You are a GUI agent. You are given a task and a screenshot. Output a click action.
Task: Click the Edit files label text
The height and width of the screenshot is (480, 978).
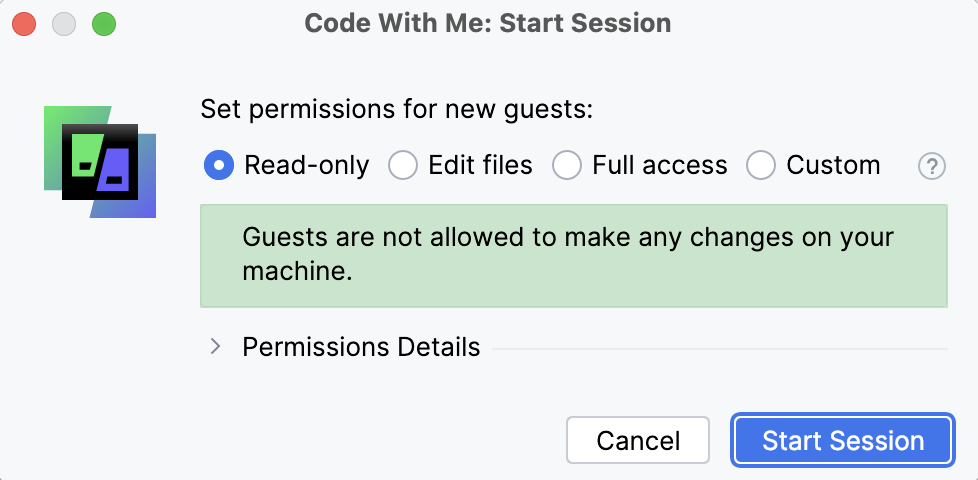tap(480, 165)
